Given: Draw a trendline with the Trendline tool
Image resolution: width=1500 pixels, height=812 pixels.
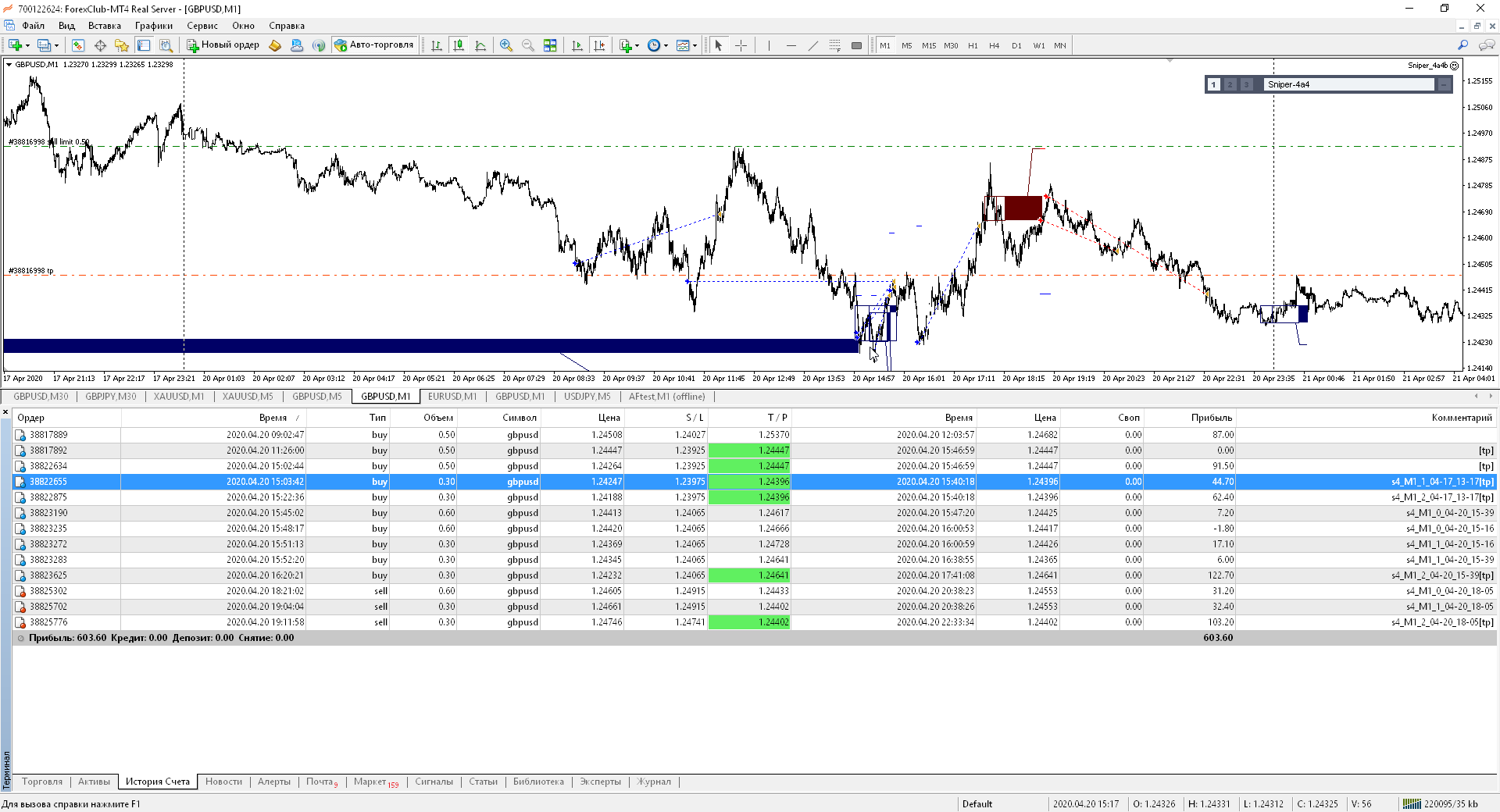Looking at the screenshot, I should click(812, 45).
